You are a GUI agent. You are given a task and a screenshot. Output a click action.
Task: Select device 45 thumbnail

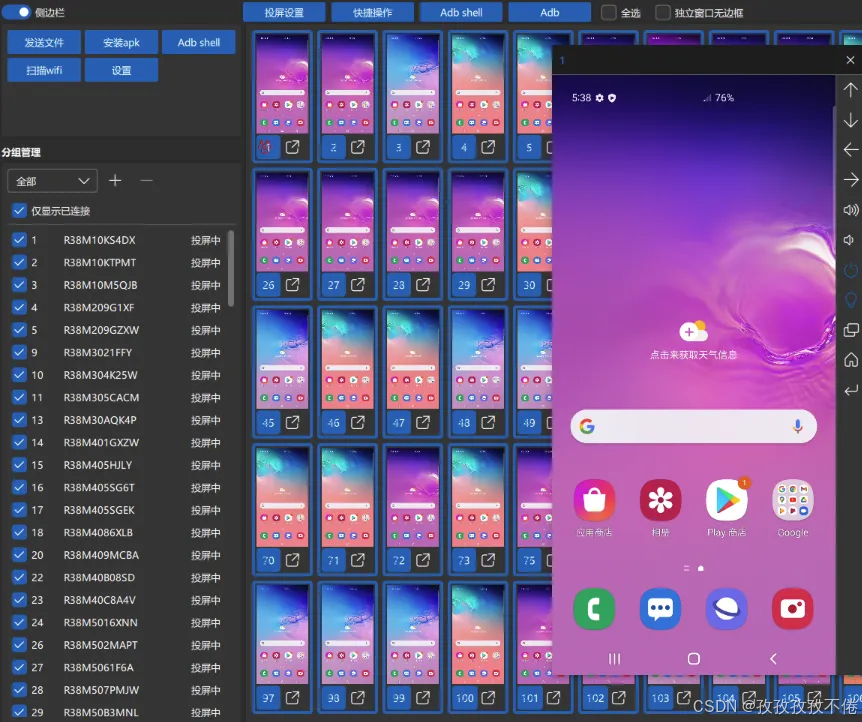[282, 360]
